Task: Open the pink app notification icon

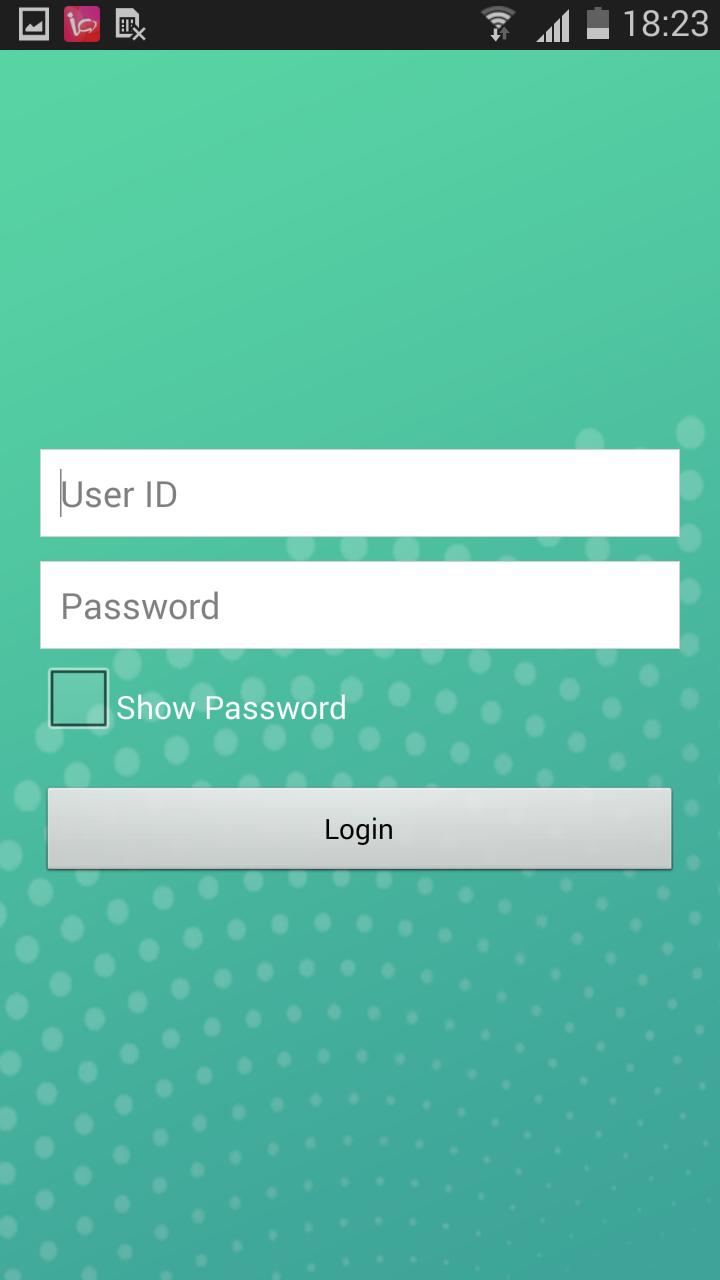Action: (x=82, y=24)
